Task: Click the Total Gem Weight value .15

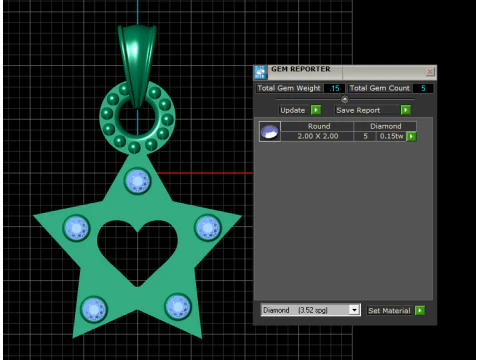Action: pyautogui.click(x=334, y=88)
